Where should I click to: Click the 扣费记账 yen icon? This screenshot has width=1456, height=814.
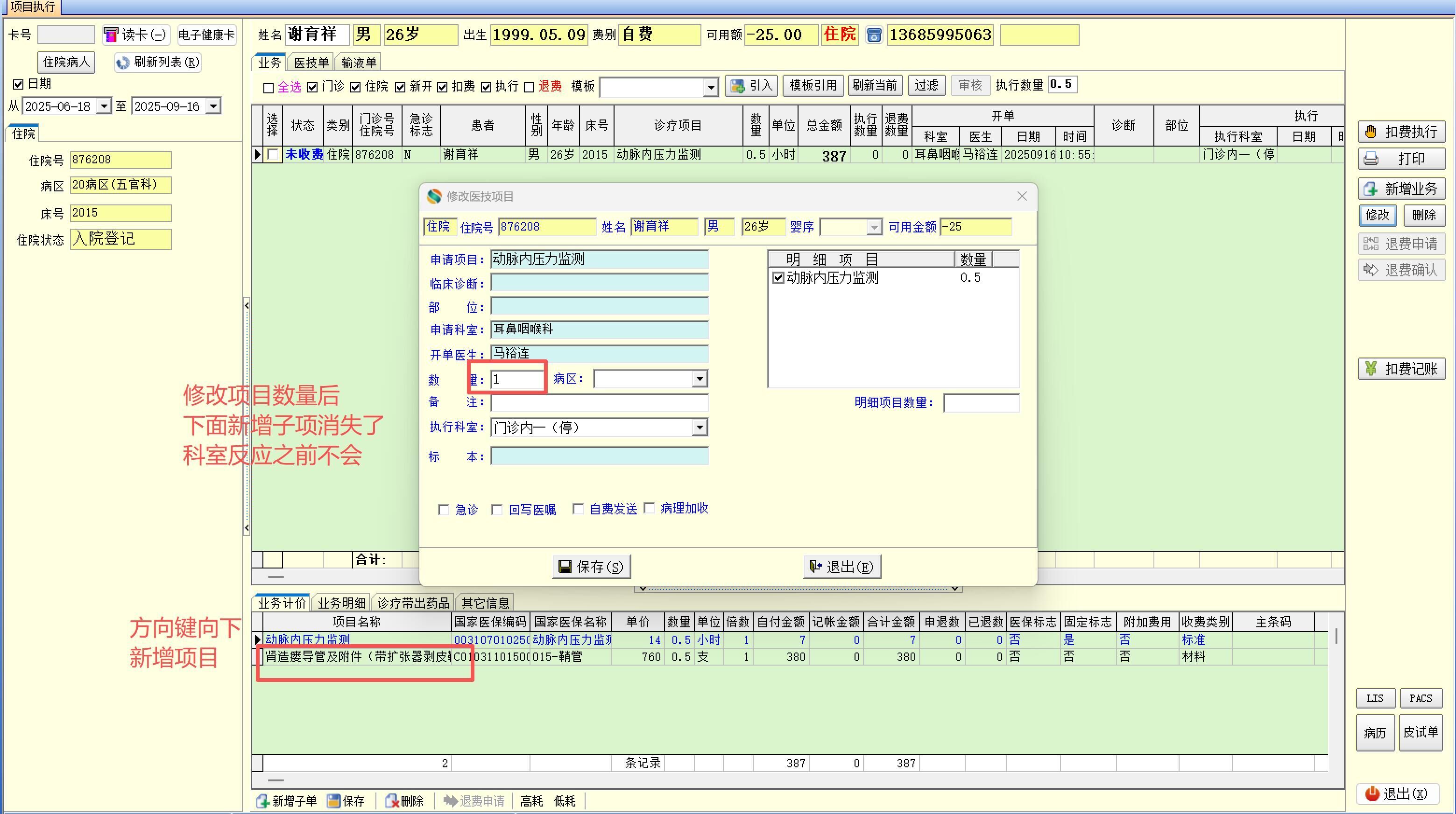tap(1371, 369)
